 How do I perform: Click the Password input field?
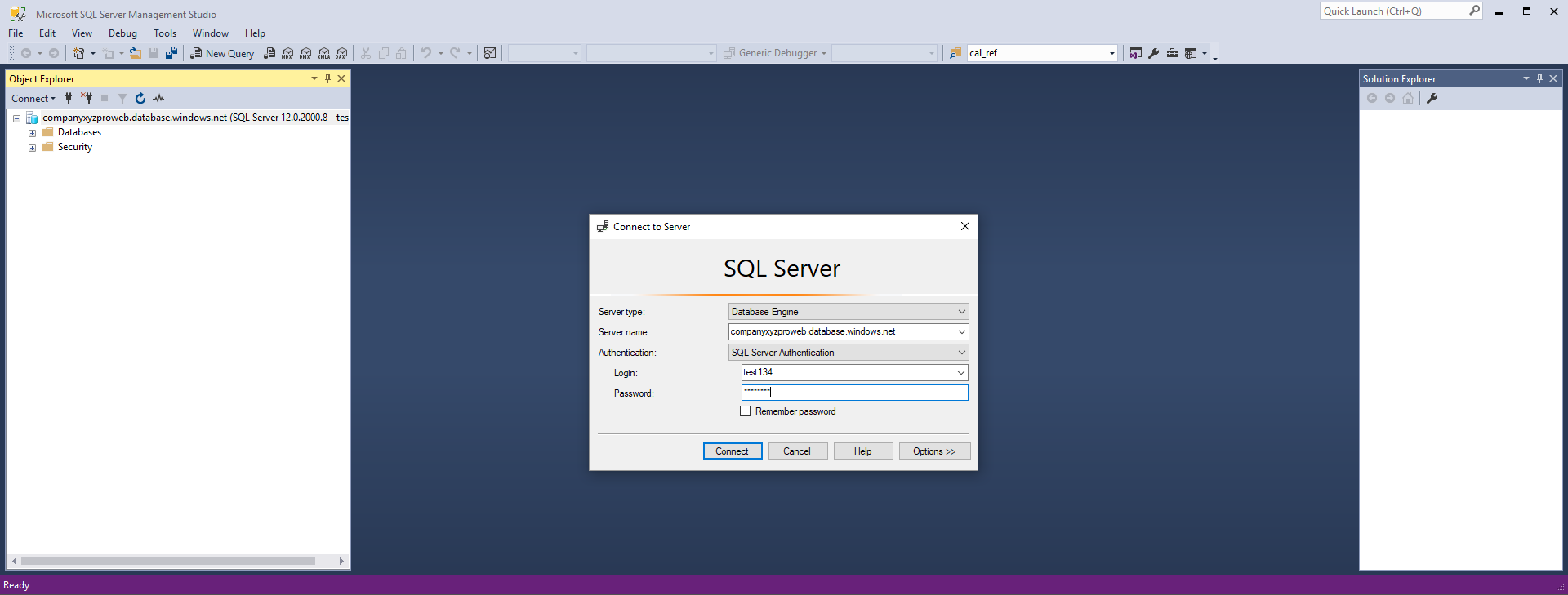854,393
